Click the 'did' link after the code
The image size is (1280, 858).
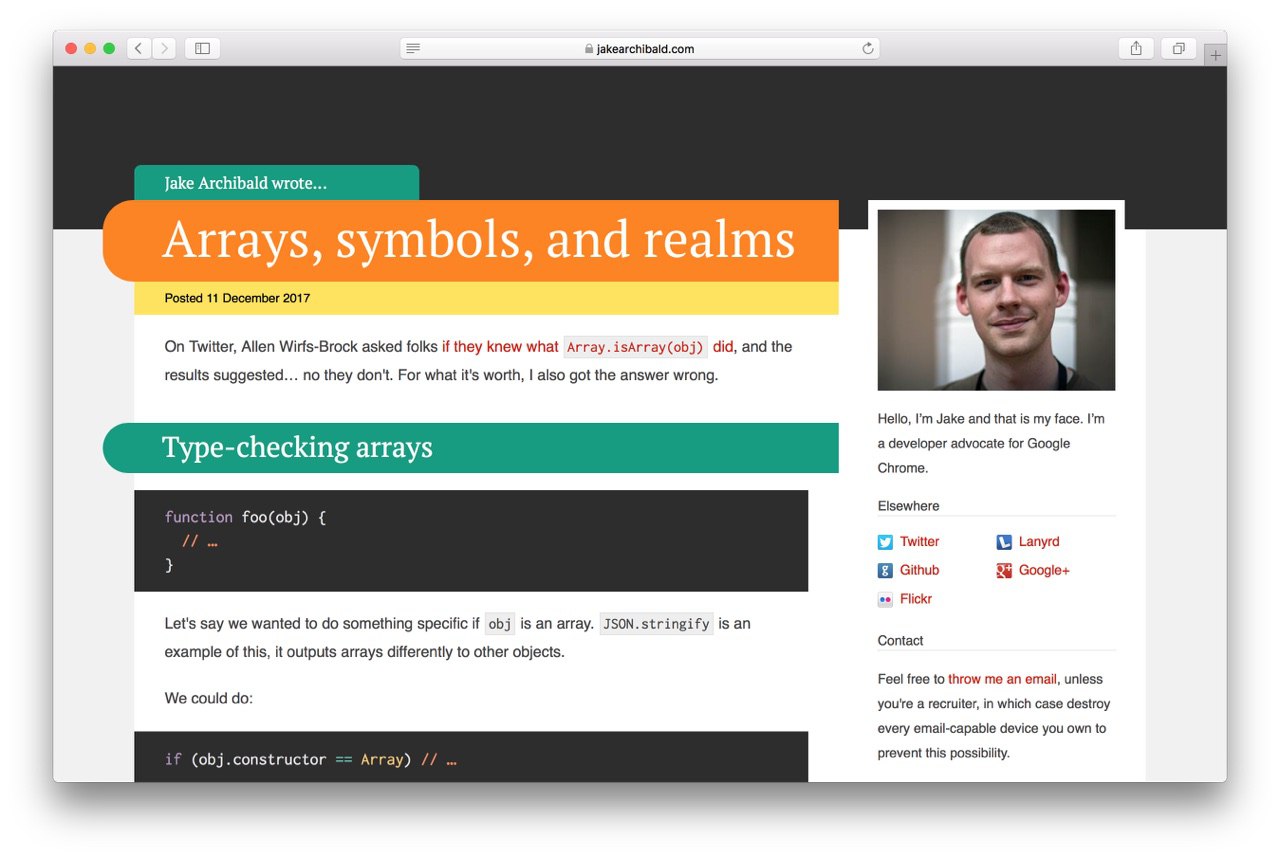pos(723,347)
